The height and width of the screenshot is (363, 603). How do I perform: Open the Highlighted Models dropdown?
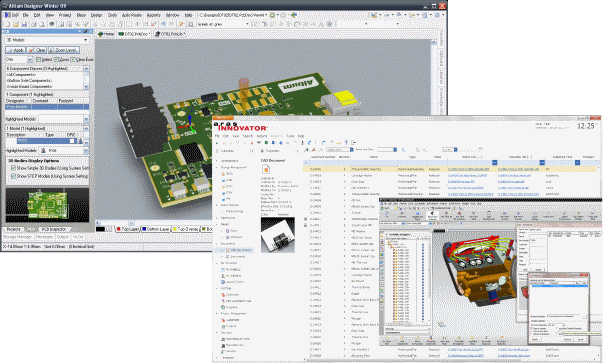[x=86, y=119]
